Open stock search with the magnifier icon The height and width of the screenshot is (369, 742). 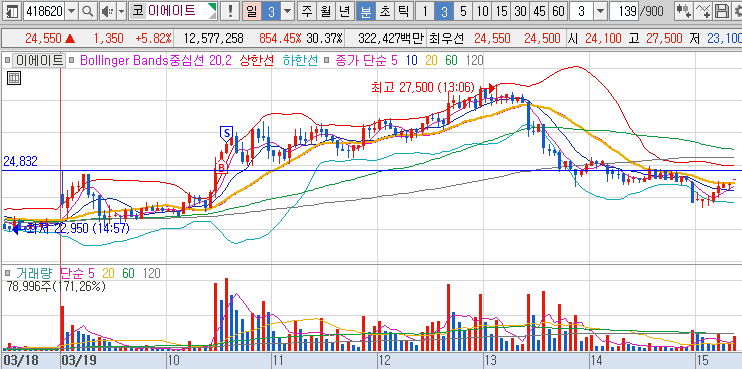(87, 11)
